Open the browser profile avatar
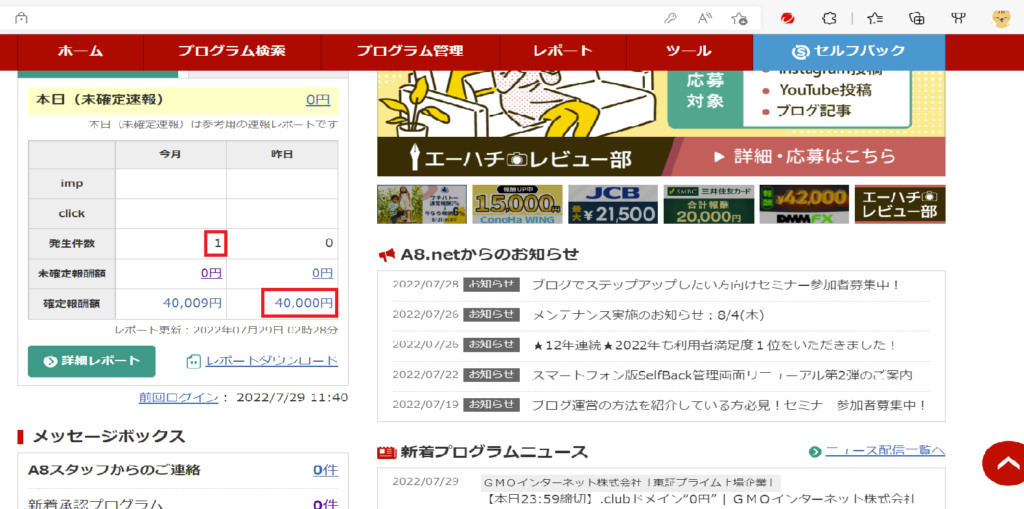This screenshot has height=509, width=1024. tap(1001, 18)
